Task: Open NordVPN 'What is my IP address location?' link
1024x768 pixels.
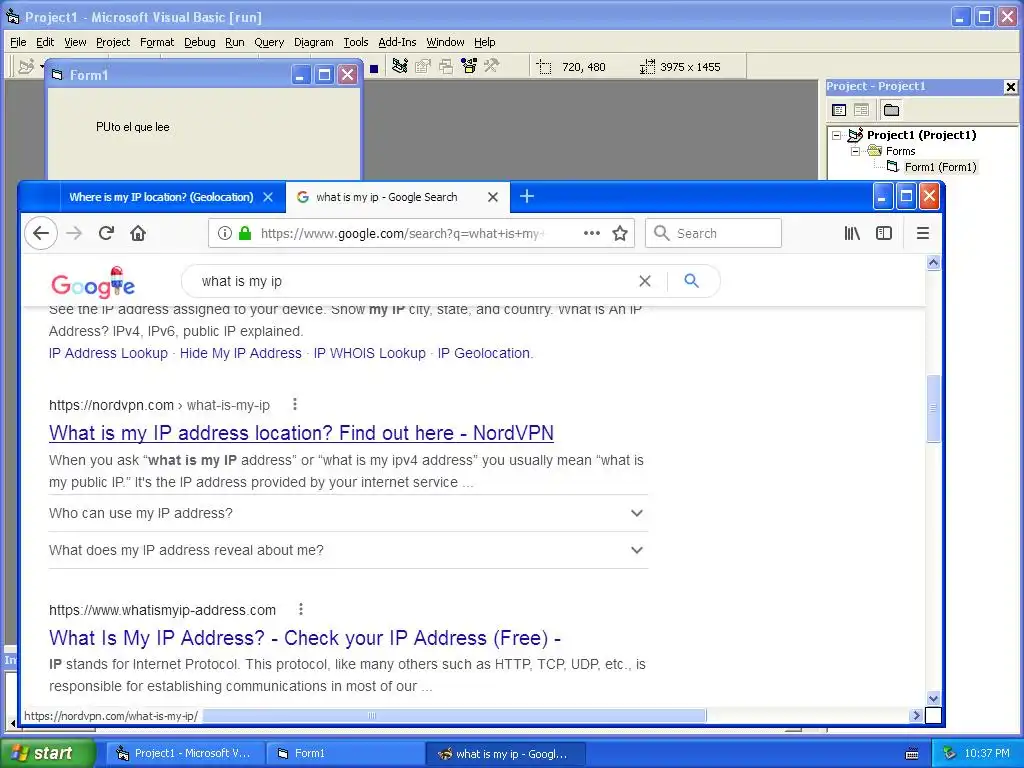Action: coord(301,433)
